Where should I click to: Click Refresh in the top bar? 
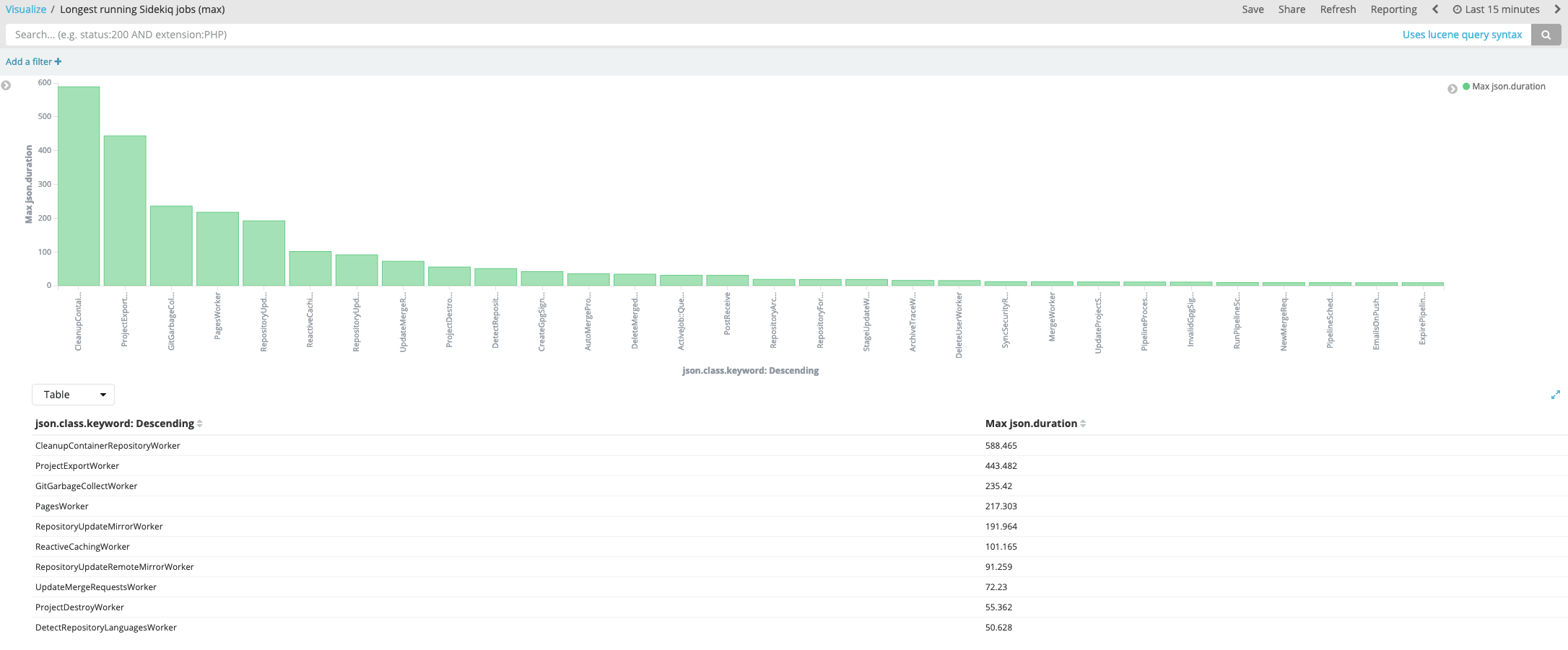(1338, 9)
